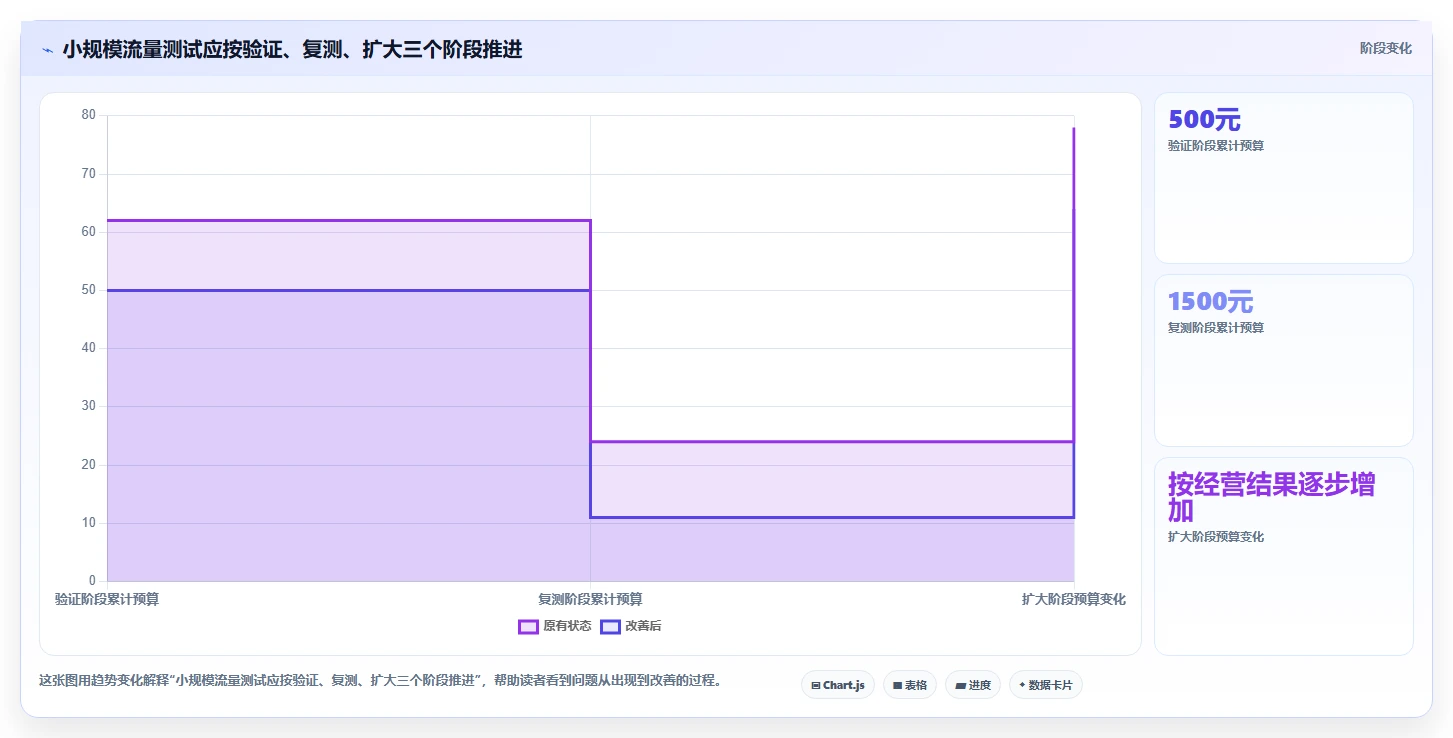Click the 验证阶段累计预算 axis label
The image size is (1453, 738).
point(107,600)
